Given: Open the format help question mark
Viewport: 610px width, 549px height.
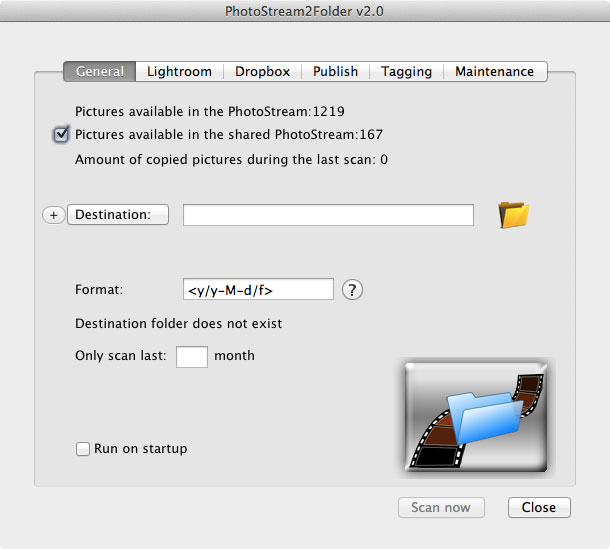Looking at the screenshot, I should point(352,290).
